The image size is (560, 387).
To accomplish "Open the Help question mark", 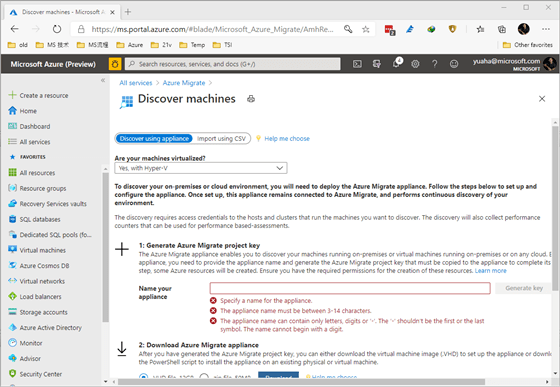I will tap(434, 64).
